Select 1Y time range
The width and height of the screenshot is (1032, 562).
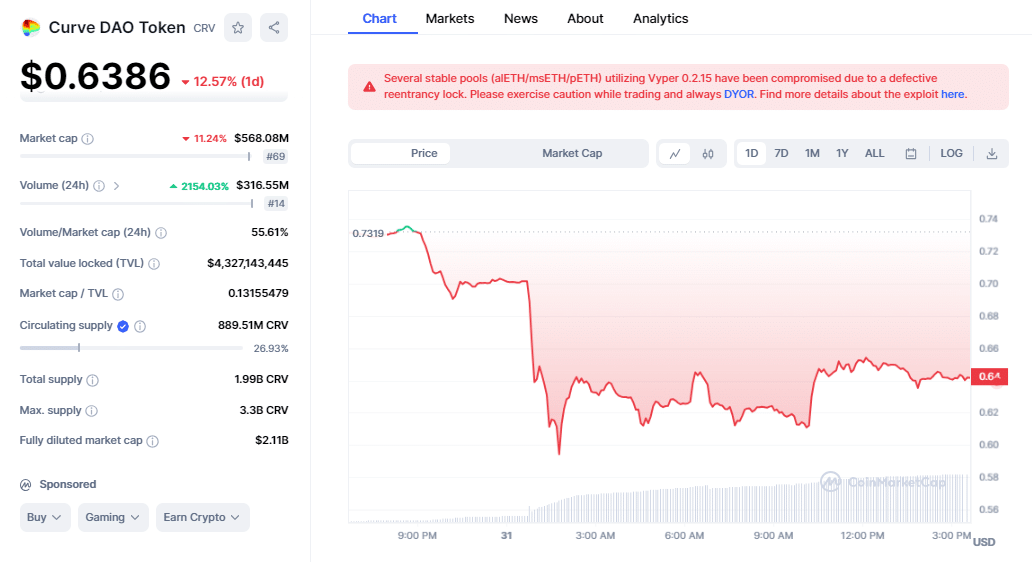[x=842, y=153]
